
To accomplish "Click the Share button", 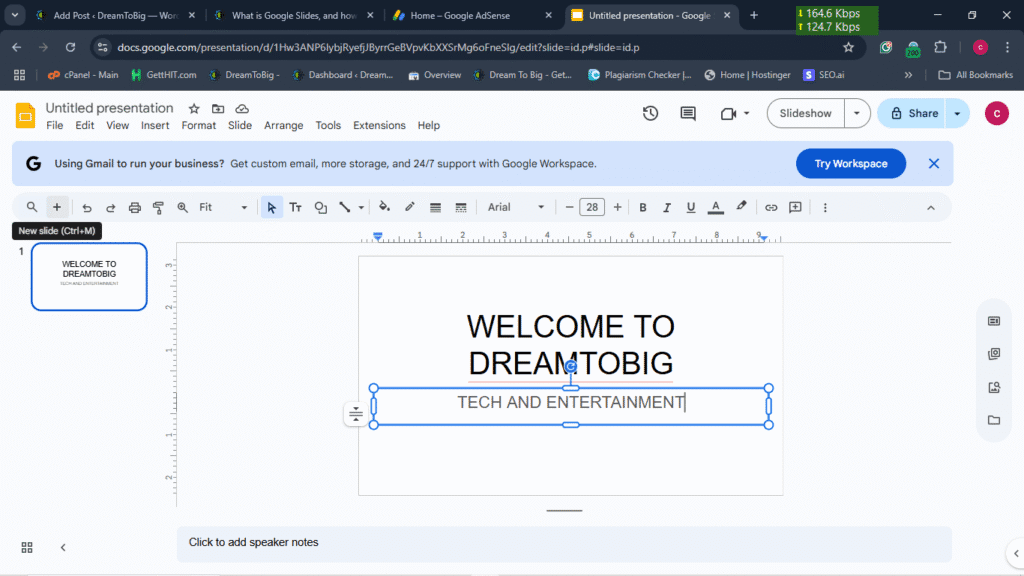I will 912,113.
